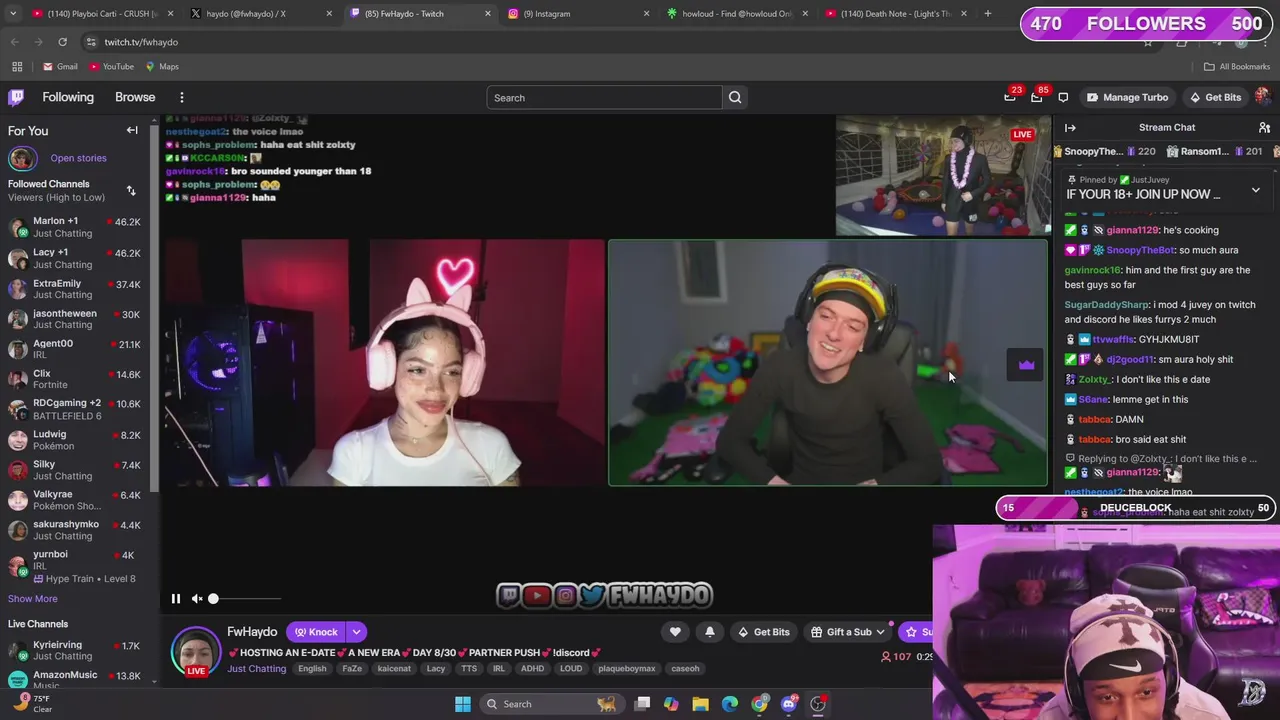The image size is (1280, 720).
Task: Switch to the haydo X tab
Action: 260,13
